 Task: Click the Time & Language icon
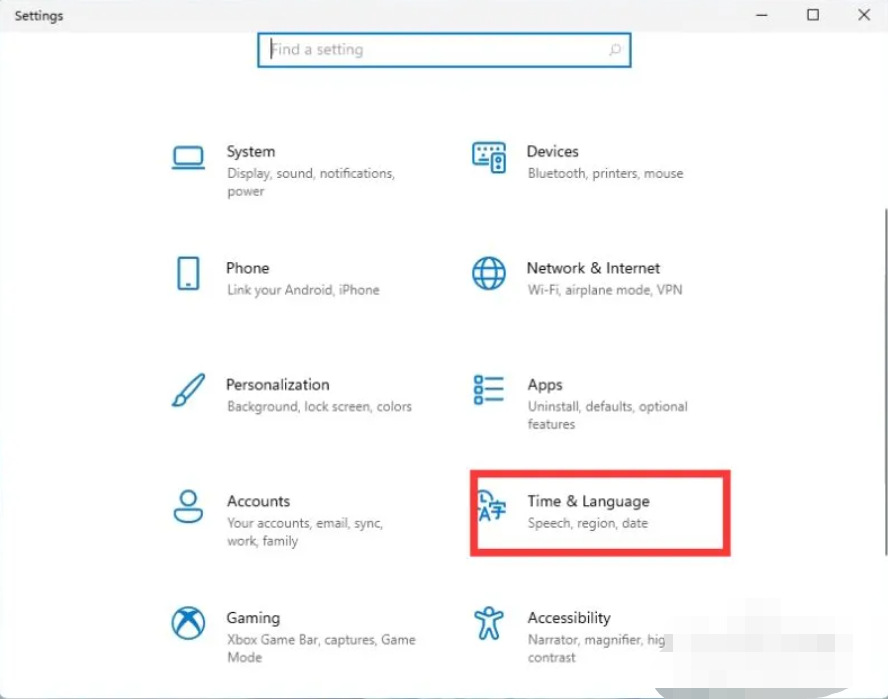pyautogui.click(x=490, y=507)
